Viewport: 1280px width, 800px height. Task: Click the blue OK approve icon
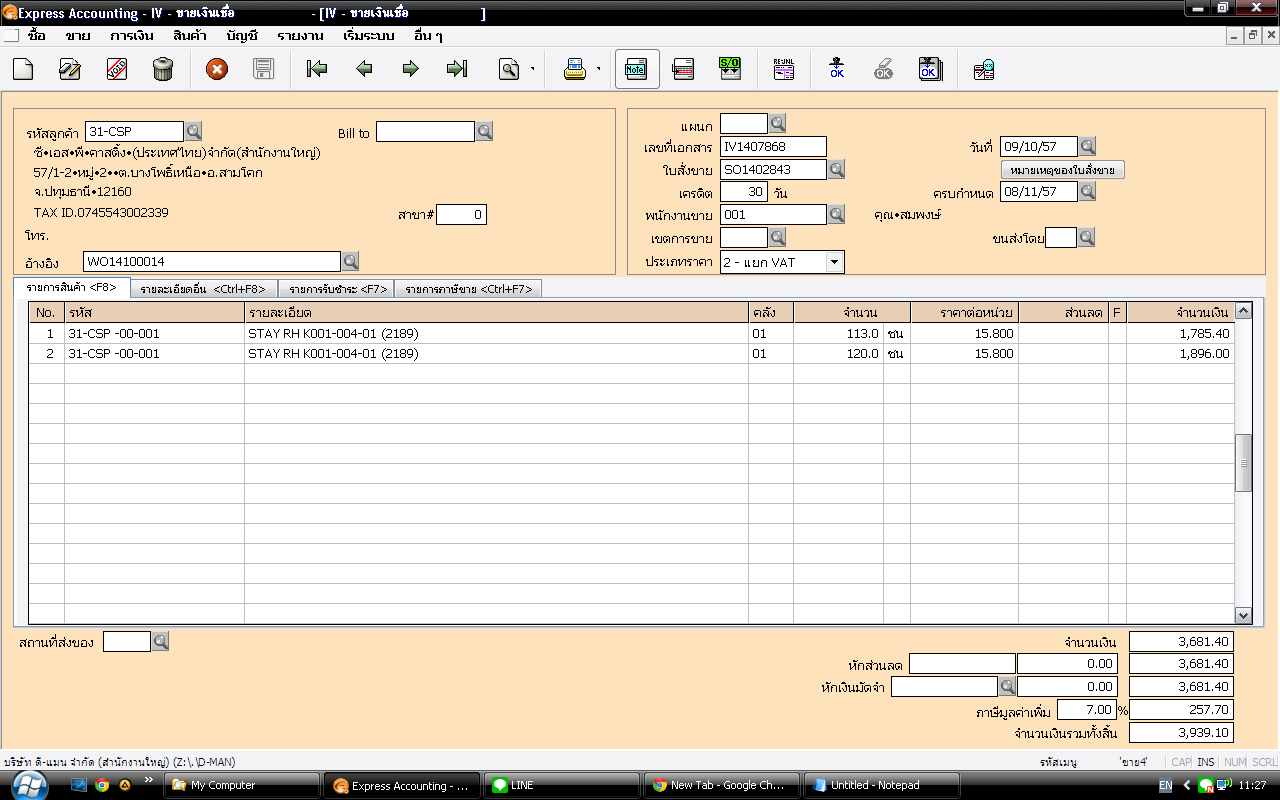click(x=837, y=69)
